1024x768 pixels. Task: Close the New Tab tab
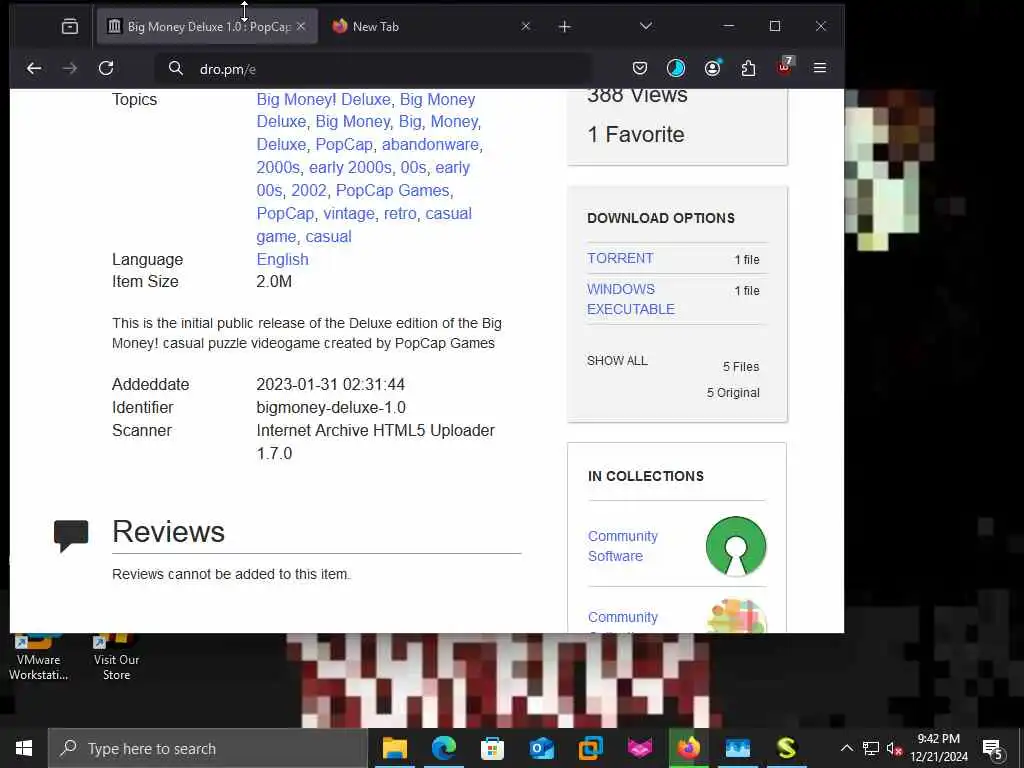[526, 27]
